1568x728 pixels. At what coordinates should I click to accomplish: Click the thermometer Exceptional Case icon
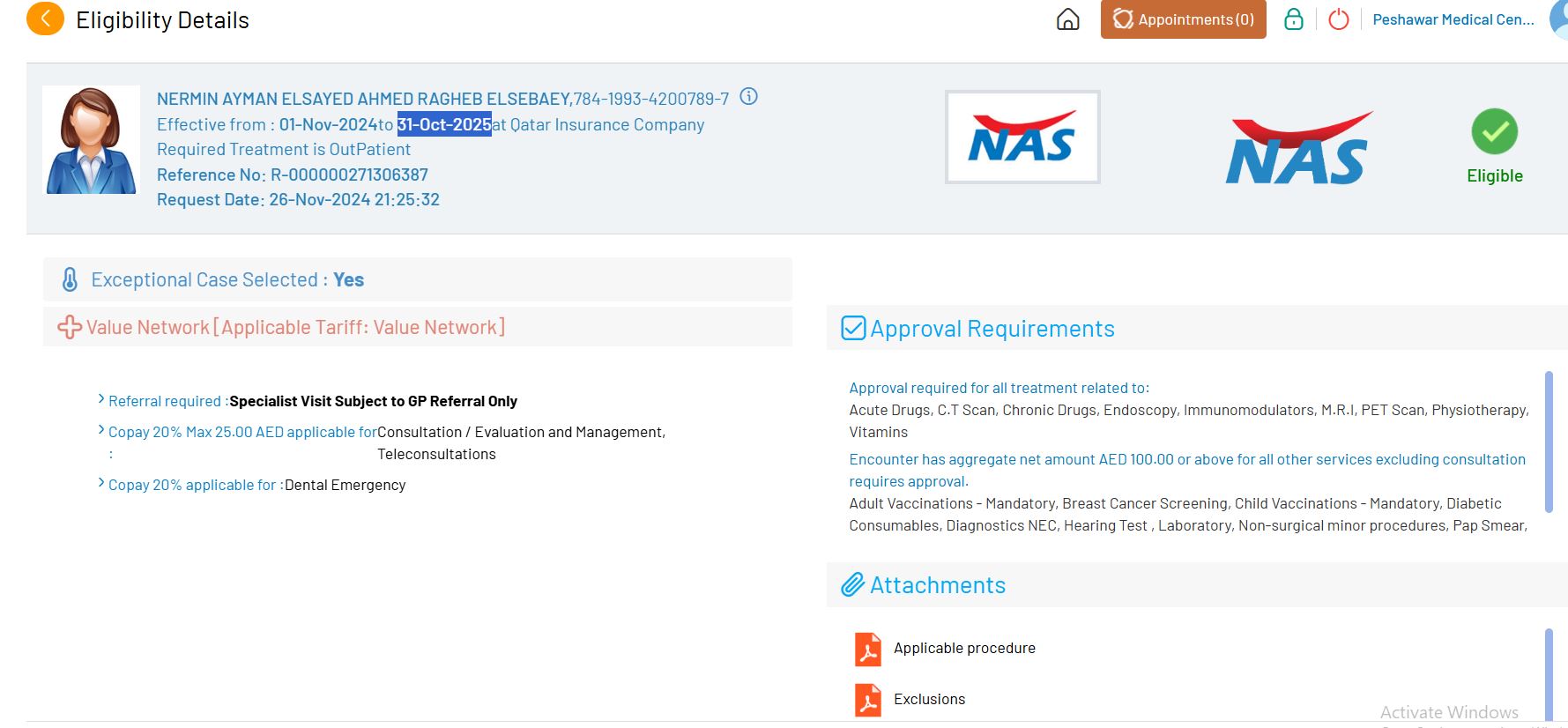(70, 279)
